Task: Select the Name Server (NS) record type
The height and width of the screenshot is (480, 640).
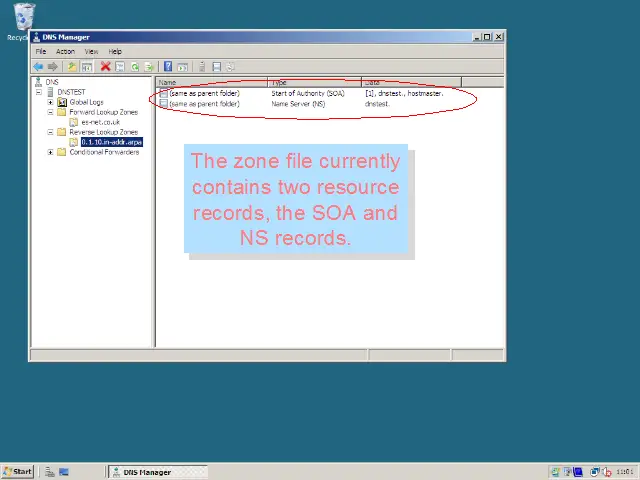Action: click(x=298, y=104)
